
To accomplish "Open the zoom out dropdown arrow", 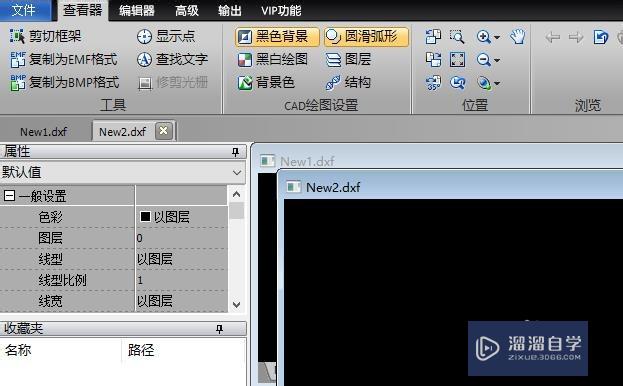I will (497, 61).
